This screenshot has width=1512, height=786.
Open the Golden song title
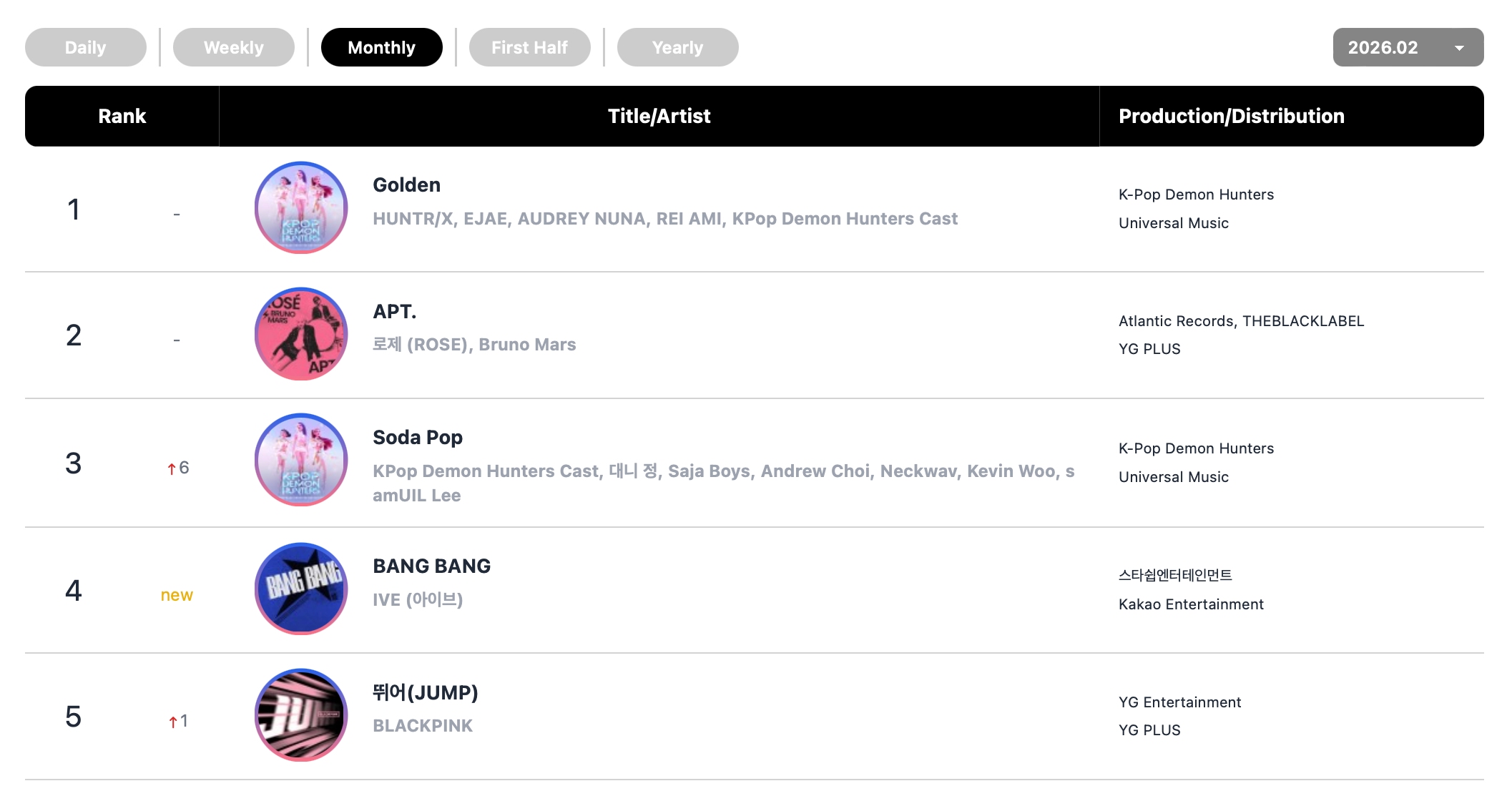point(406,185)
